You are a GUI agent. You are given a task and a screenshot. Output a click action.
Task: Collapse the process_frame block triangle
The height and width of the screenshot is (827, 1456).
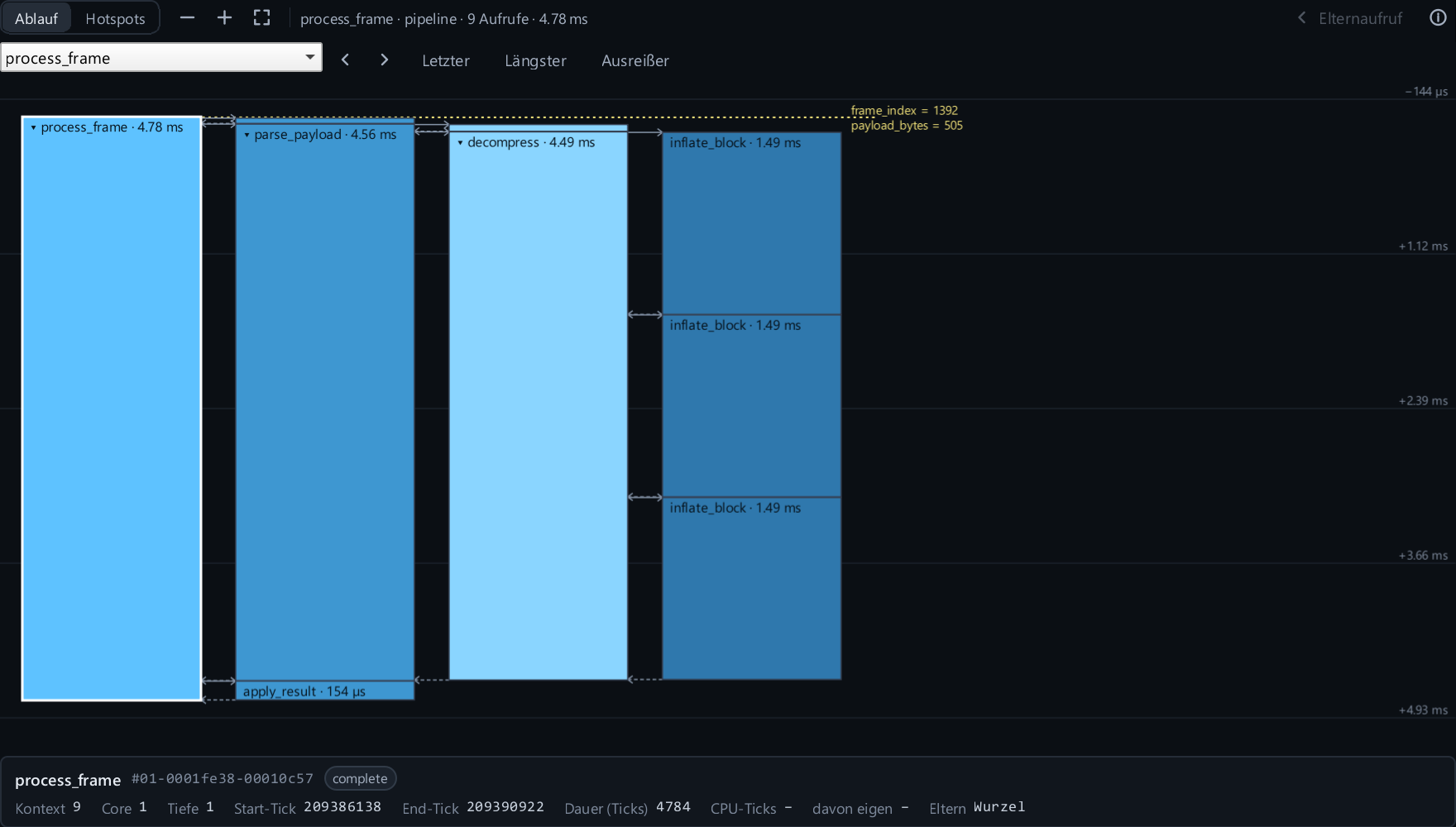coord(33,127)
